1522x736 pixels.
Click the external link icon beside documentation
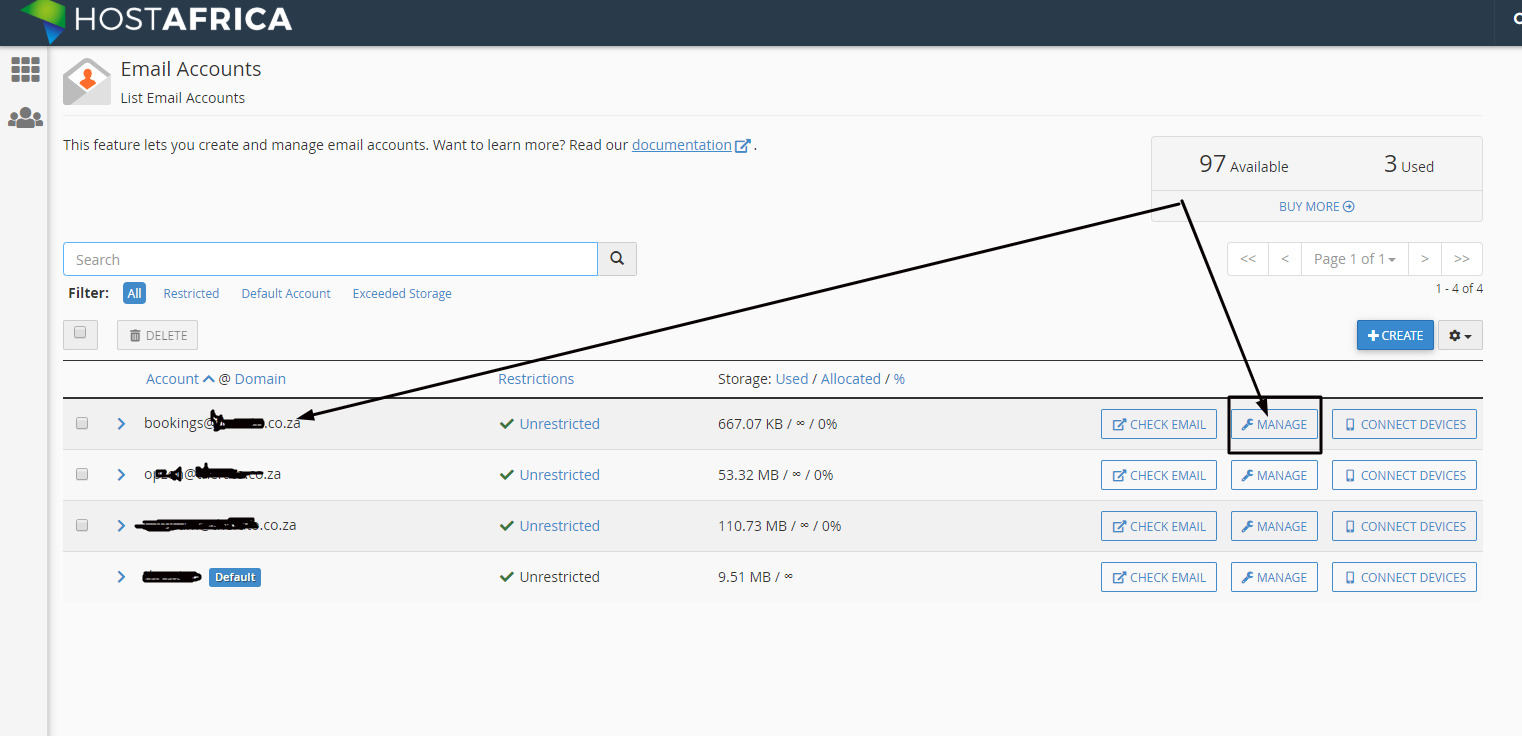coord(743,146)
